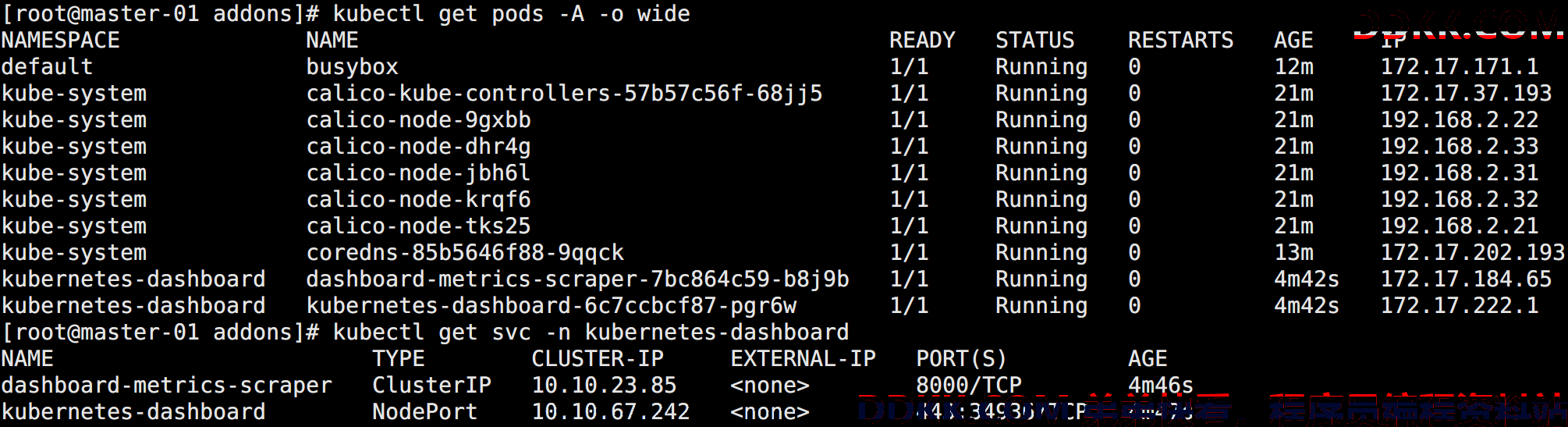
Task: Select the TYPE column header
Action: pos(399,359)
